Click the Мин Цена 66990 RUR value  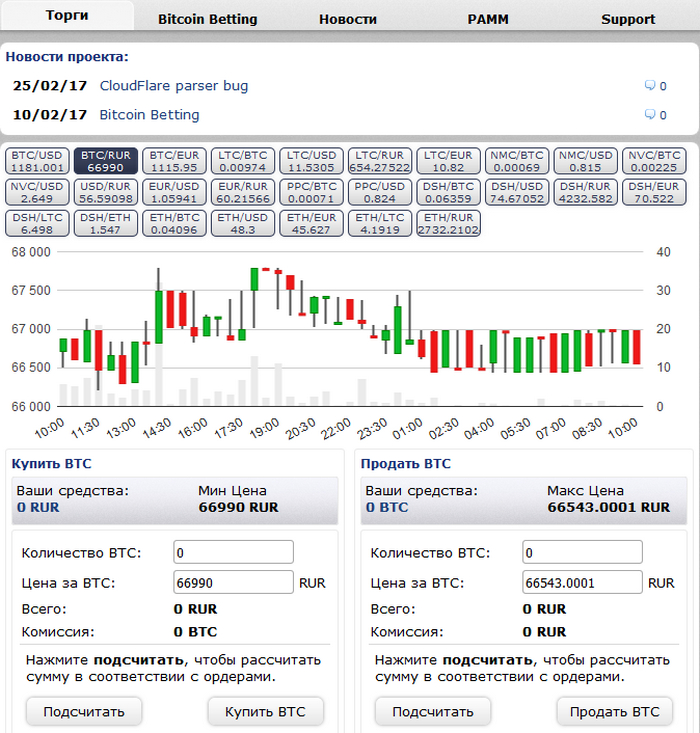[238, 507]
